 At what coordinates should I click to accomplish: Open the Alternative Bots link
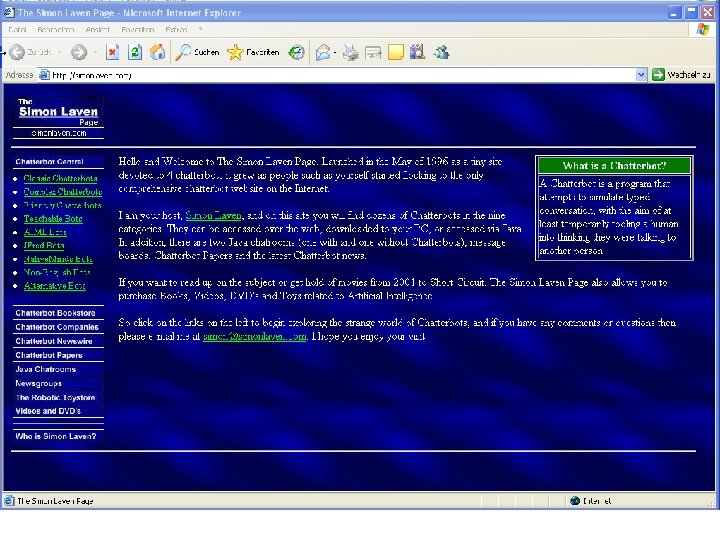click(55, 286)
